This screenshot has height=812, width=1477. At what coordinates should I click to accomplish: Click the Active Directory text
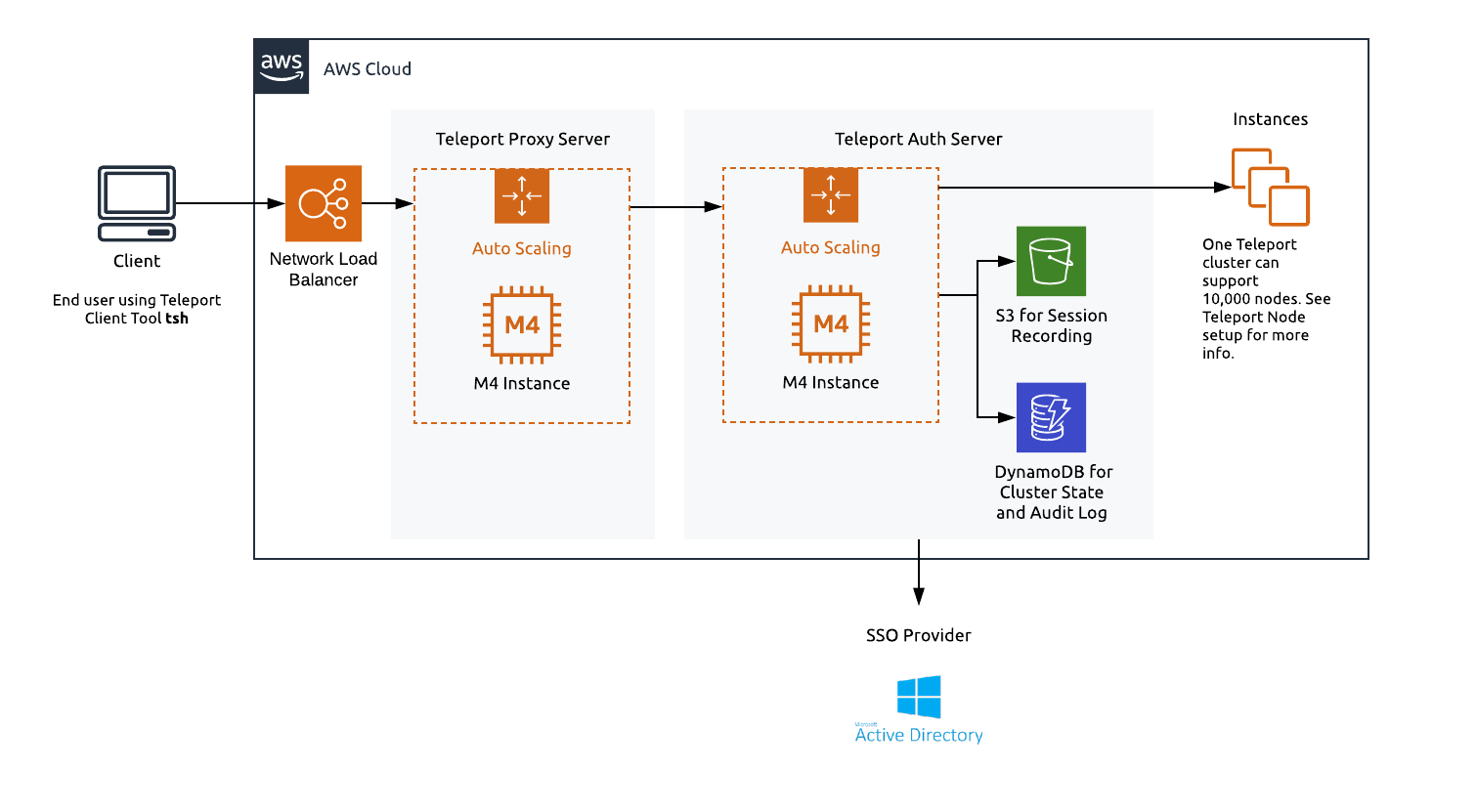(919, 735)
